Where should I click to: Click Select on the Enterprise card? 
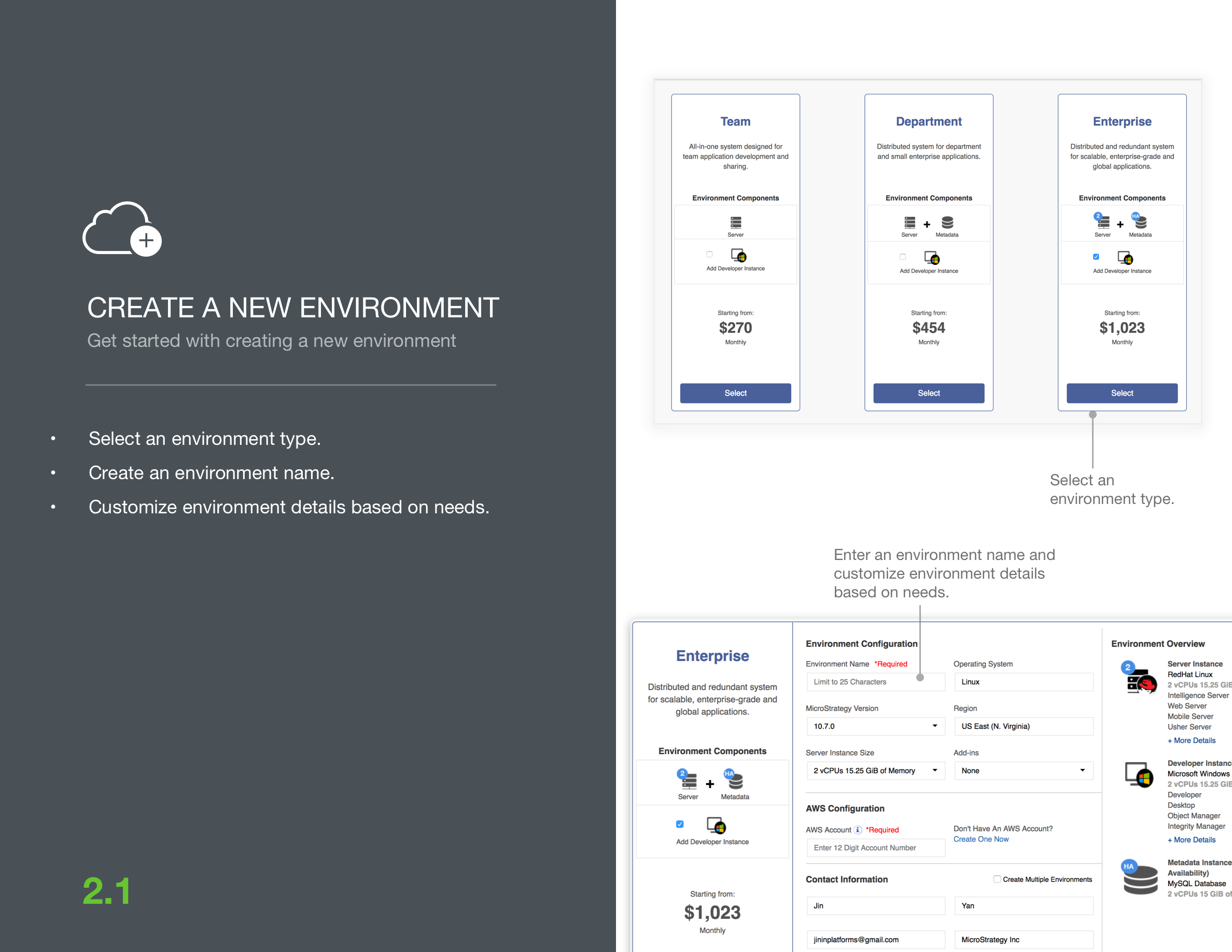click(x=1122, y=393)
